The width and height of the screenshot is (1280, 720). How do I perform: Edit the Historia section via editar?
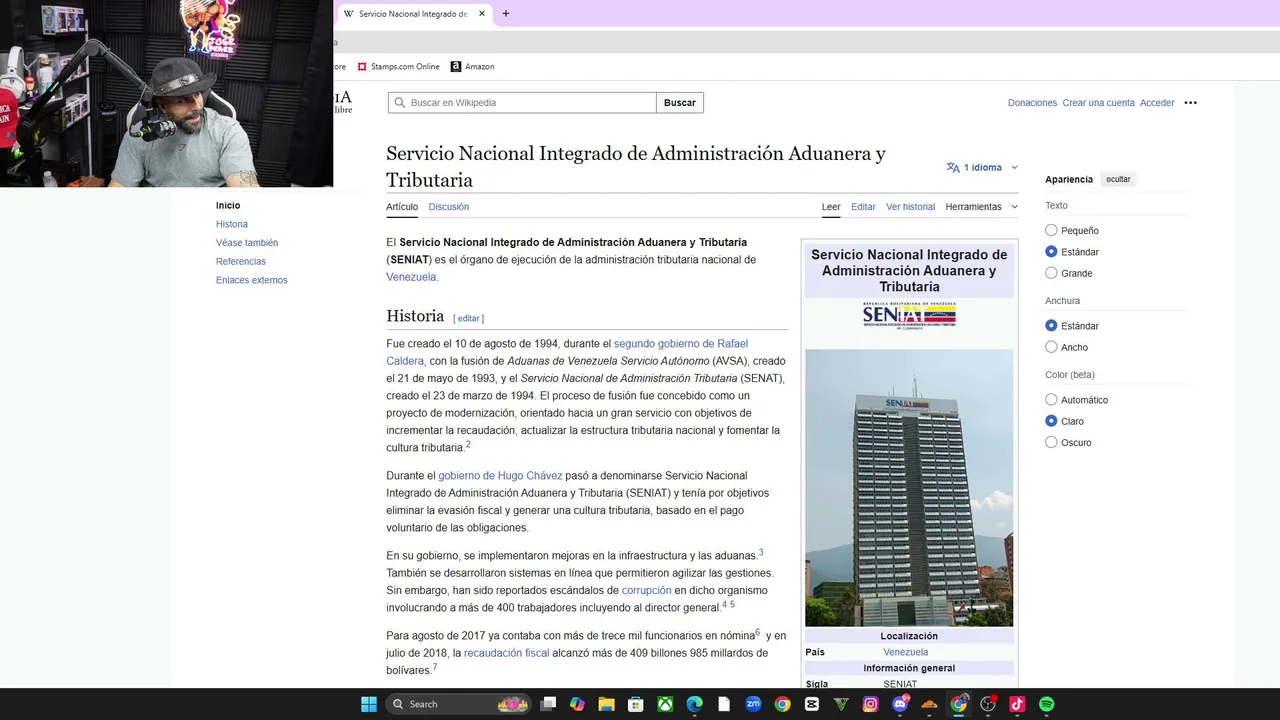click(469, 318)
